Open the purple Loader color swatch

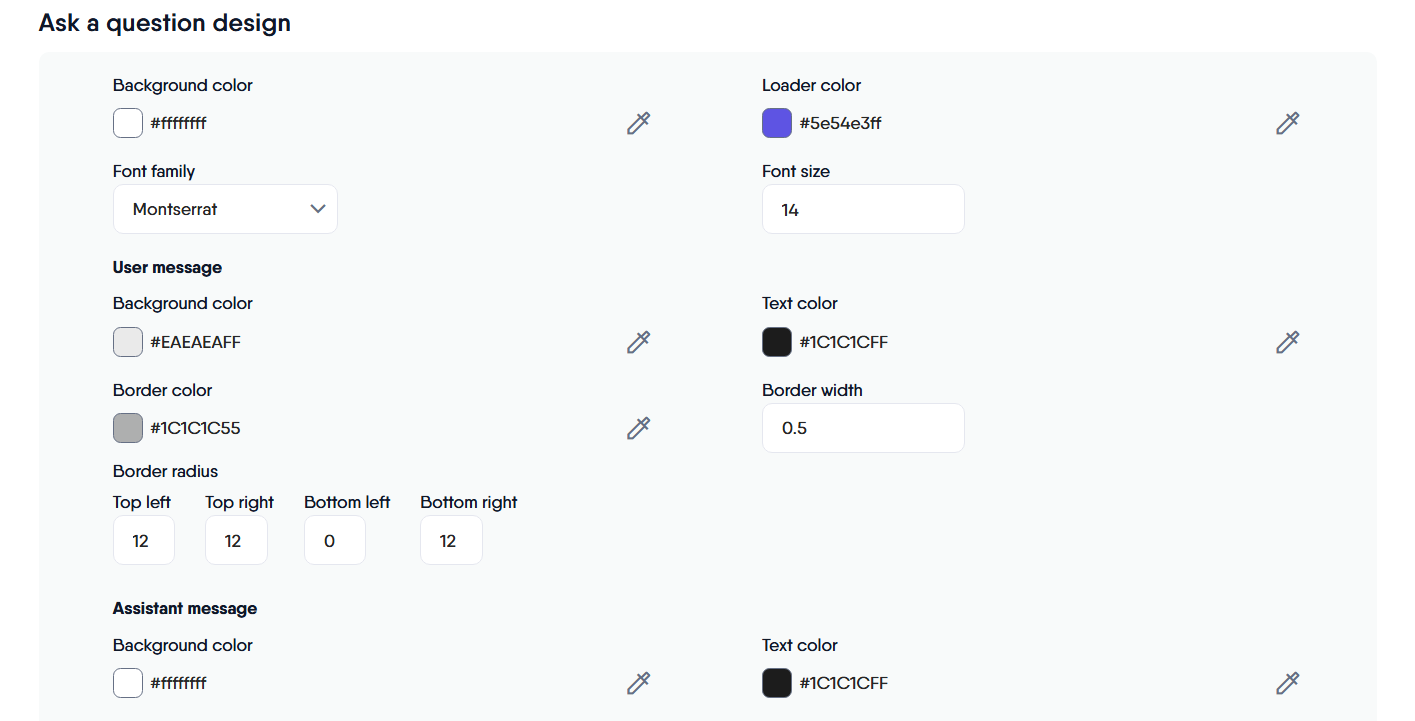click(777, 124)
